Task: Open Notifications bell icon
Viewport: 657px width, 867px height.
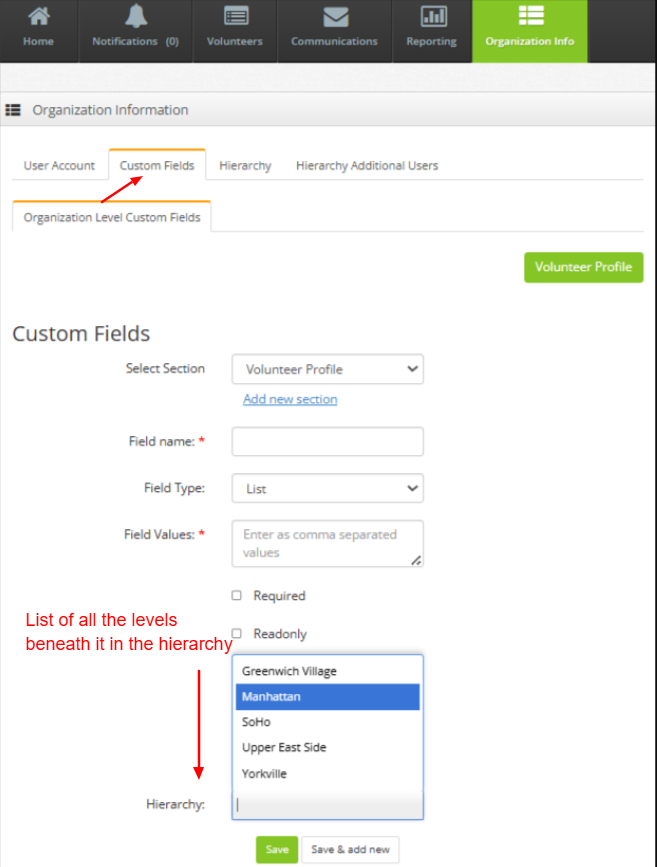Action: click(x=135, y=16)
